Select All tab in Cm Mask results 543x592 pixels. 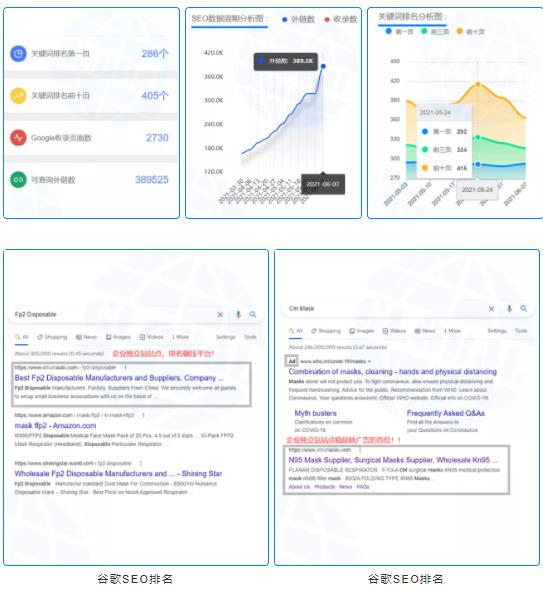click(296, 331)
